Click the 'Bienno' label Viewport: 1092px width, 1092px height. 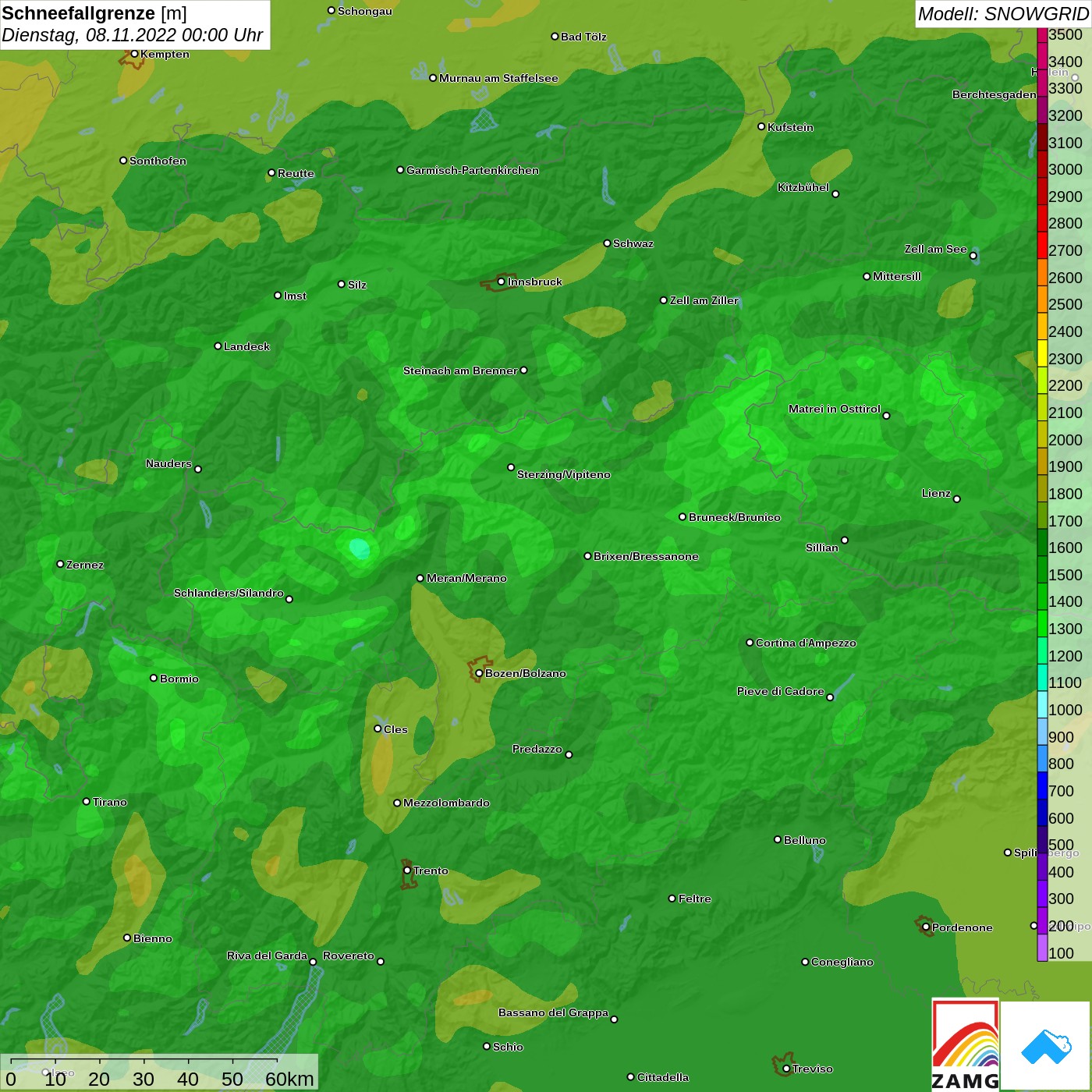(153, 938)
